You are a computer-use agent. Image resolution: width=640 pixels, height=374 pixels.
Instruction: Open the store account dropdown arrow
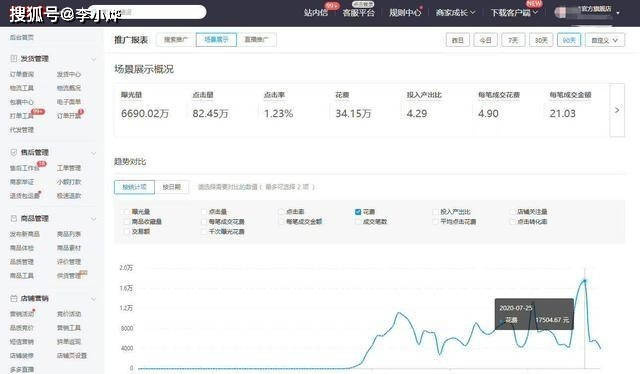tap(618, 13)
